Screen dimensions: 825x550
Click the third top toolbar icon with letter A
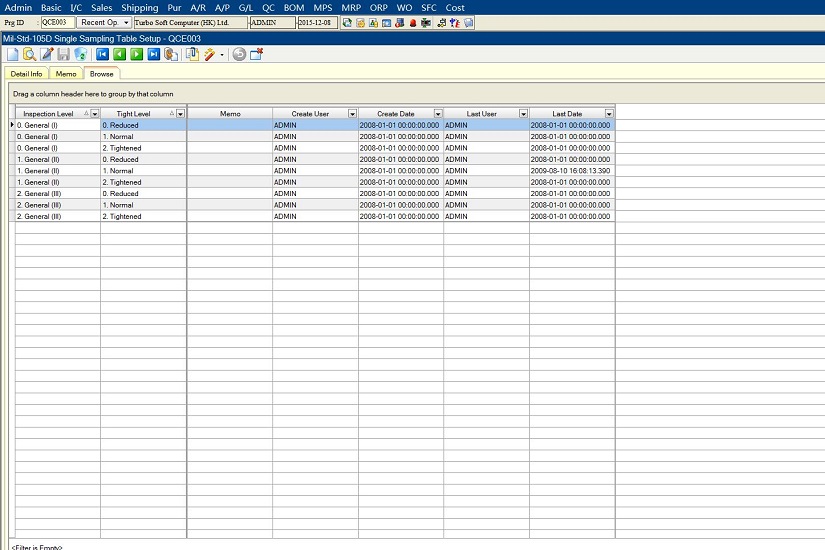tap(374, 23)
